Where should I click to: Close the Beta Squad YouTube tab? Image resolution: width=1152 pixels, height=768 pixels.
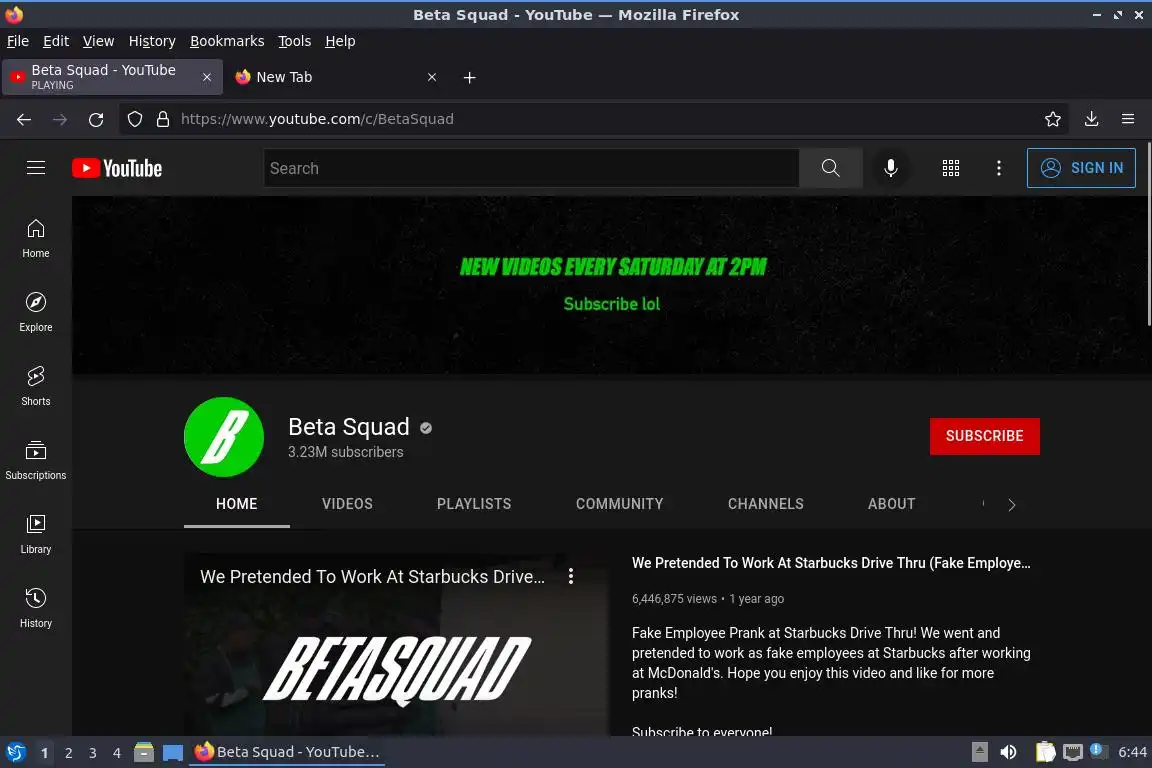pyautogui.click(x=206, y=77)
